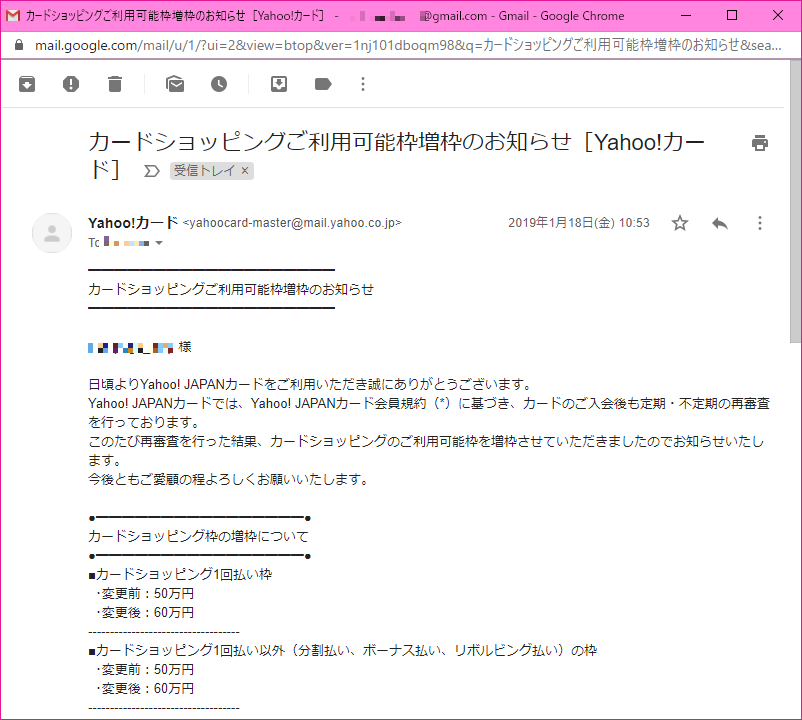Open the message's three-dot options menu
This screenshot has height=720, width=802.
click(760, 223)
